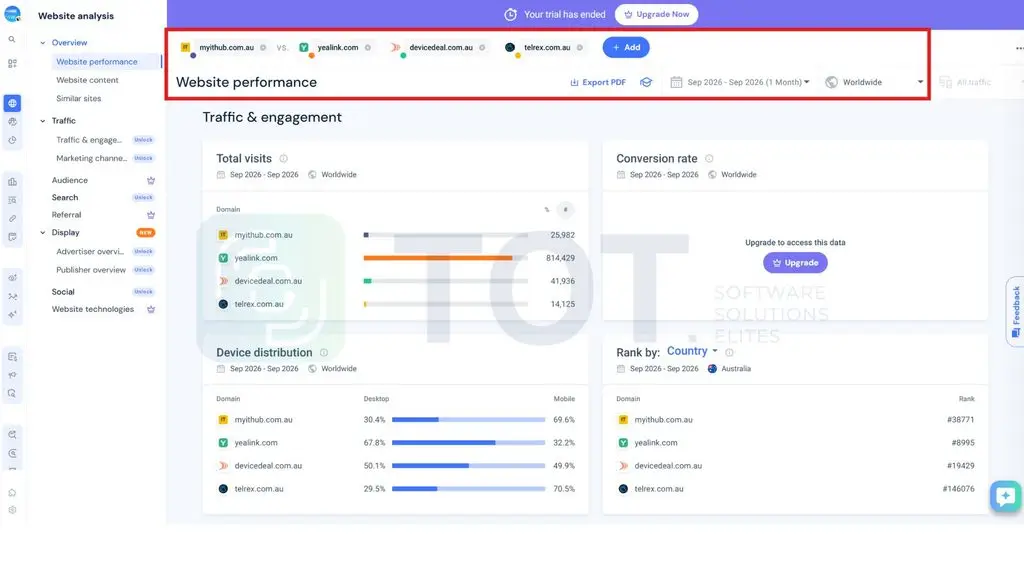Show info tooltip for Total visits

tap(283, 159)
